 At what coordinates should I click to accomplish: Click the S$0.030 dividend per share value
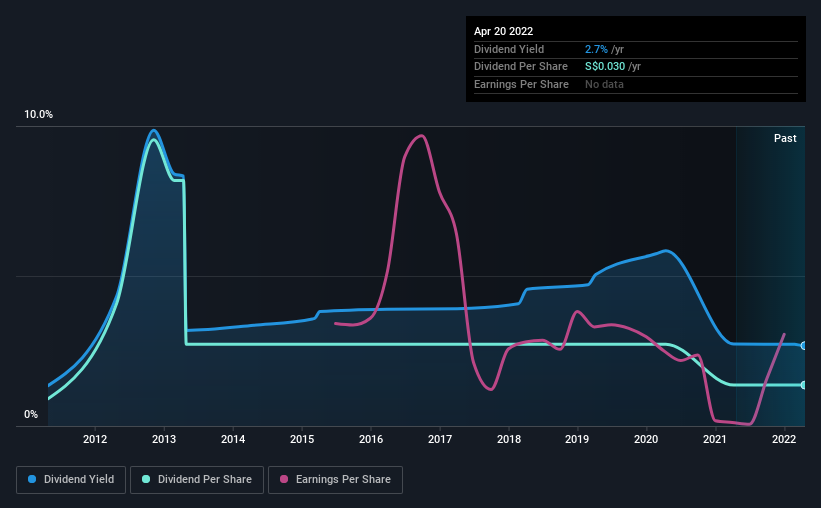[605, 67]
